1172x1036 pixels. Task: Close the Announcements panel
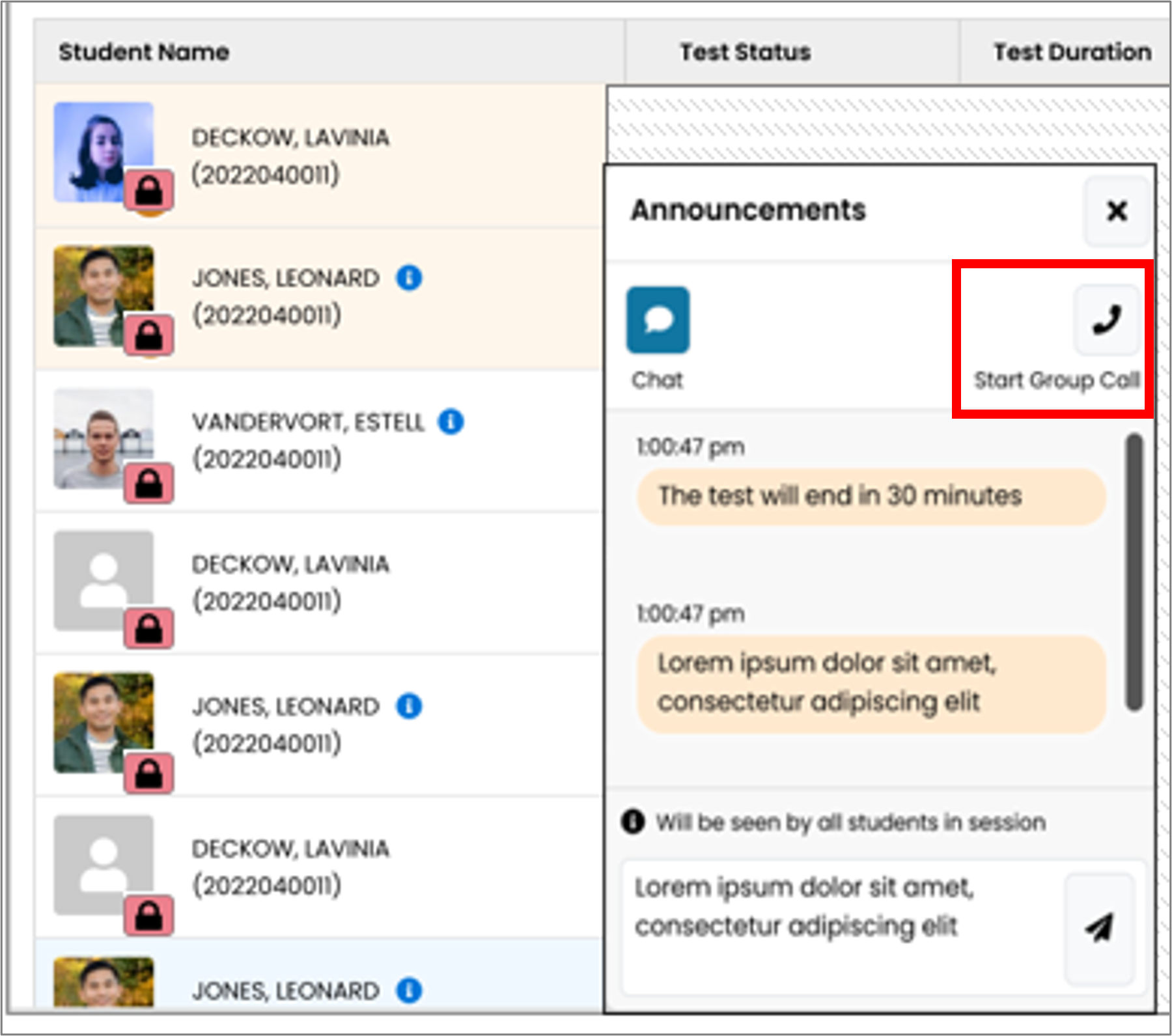point(1116,210)
